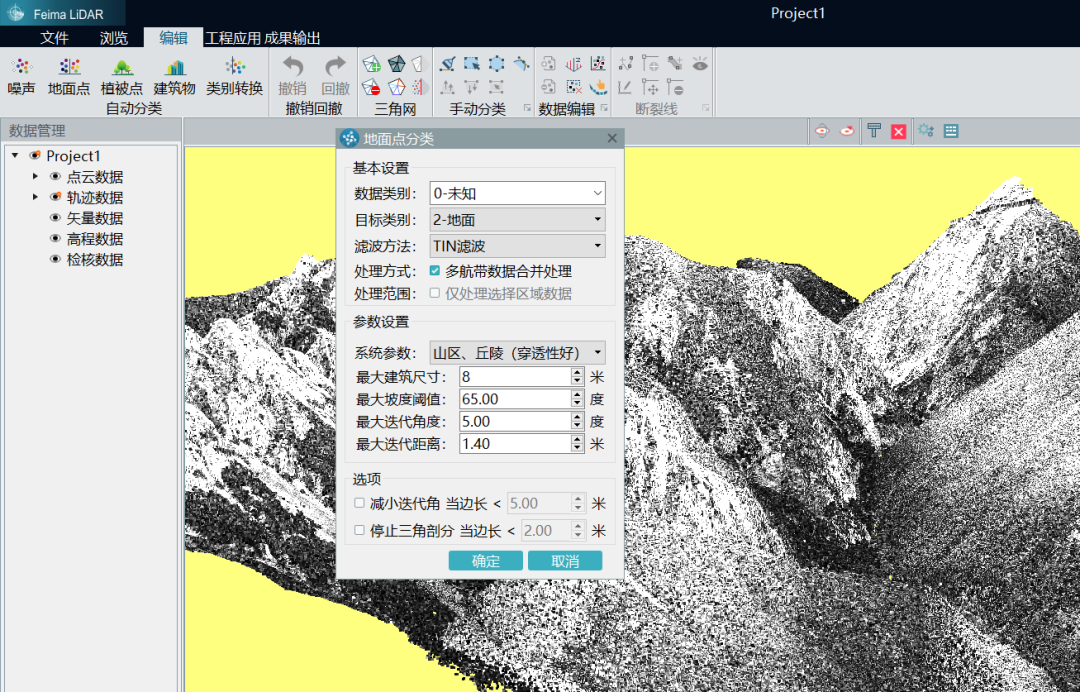
Task: Toggle visibility of 矢量数据 layer
Action: [56, 218]
